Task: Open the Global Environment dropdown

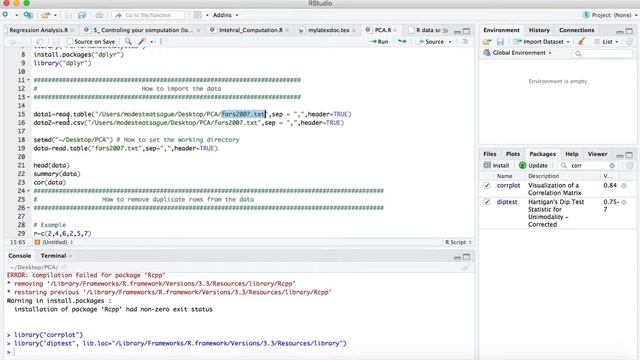Action: pyautogui.click(x=517, y=53)
